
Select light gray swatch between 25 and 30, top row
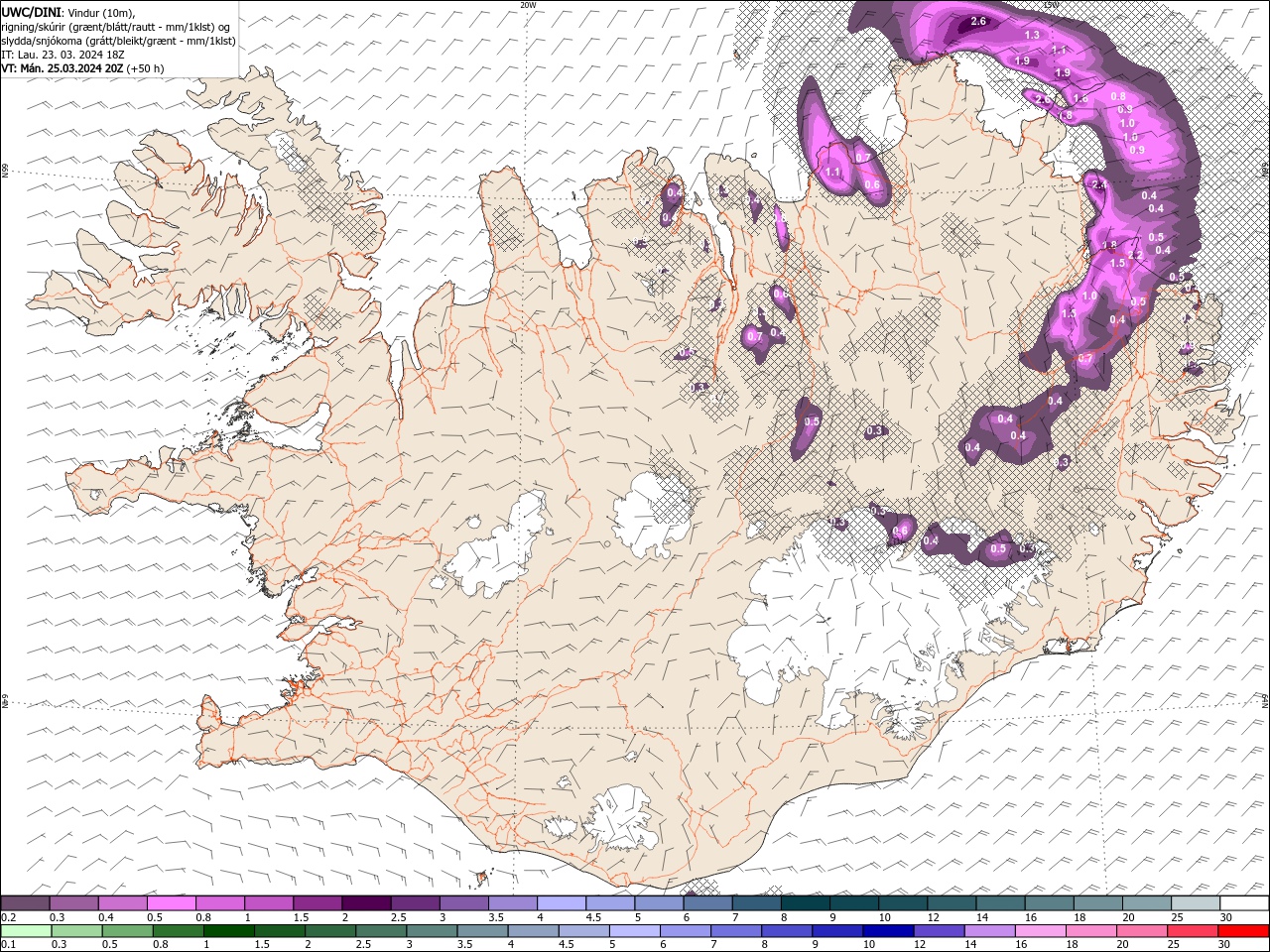coord(1194,903)
